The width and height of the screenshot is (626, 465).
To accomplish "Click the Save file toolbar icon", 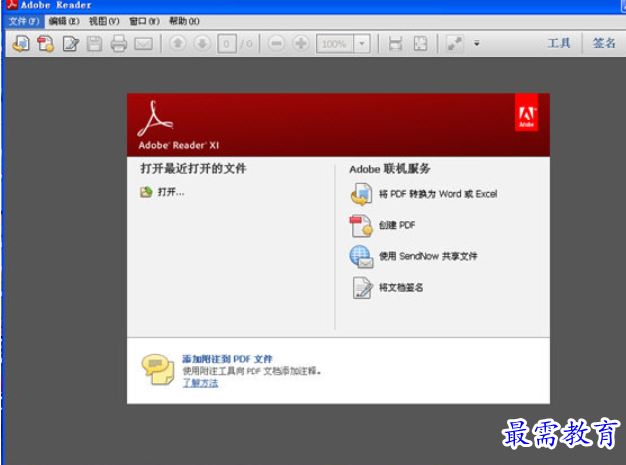I will (95, 44).
